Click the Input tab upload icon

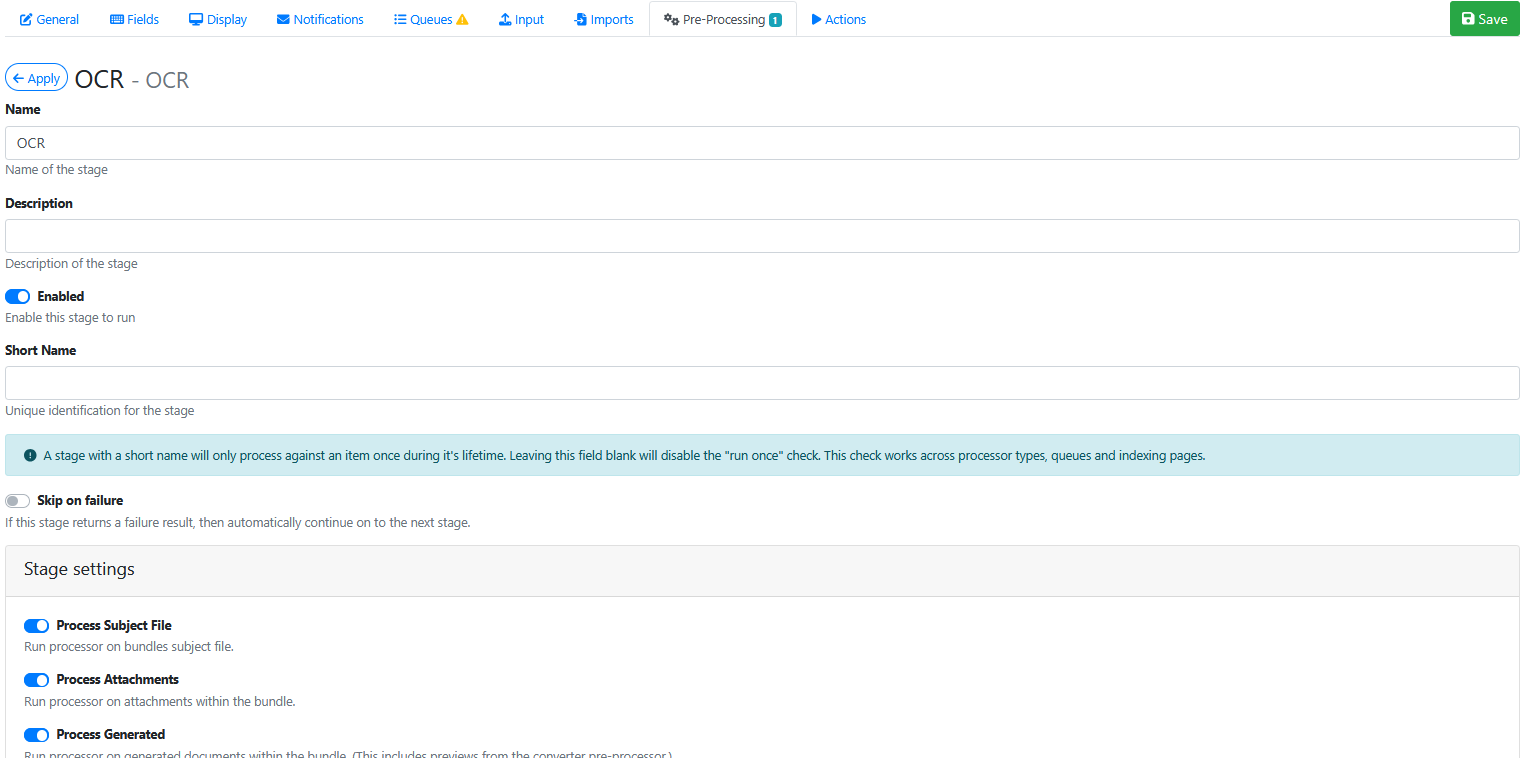[505, 20]
